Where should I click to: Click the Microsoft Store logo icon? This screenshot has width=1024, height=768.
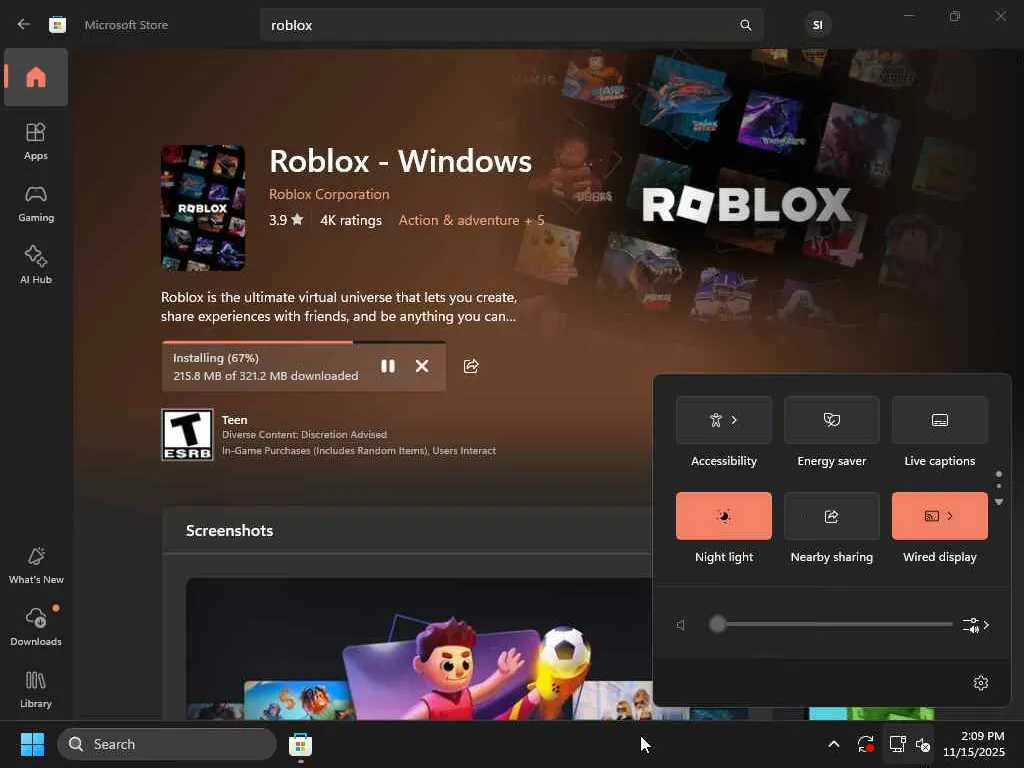coord(57,25)
